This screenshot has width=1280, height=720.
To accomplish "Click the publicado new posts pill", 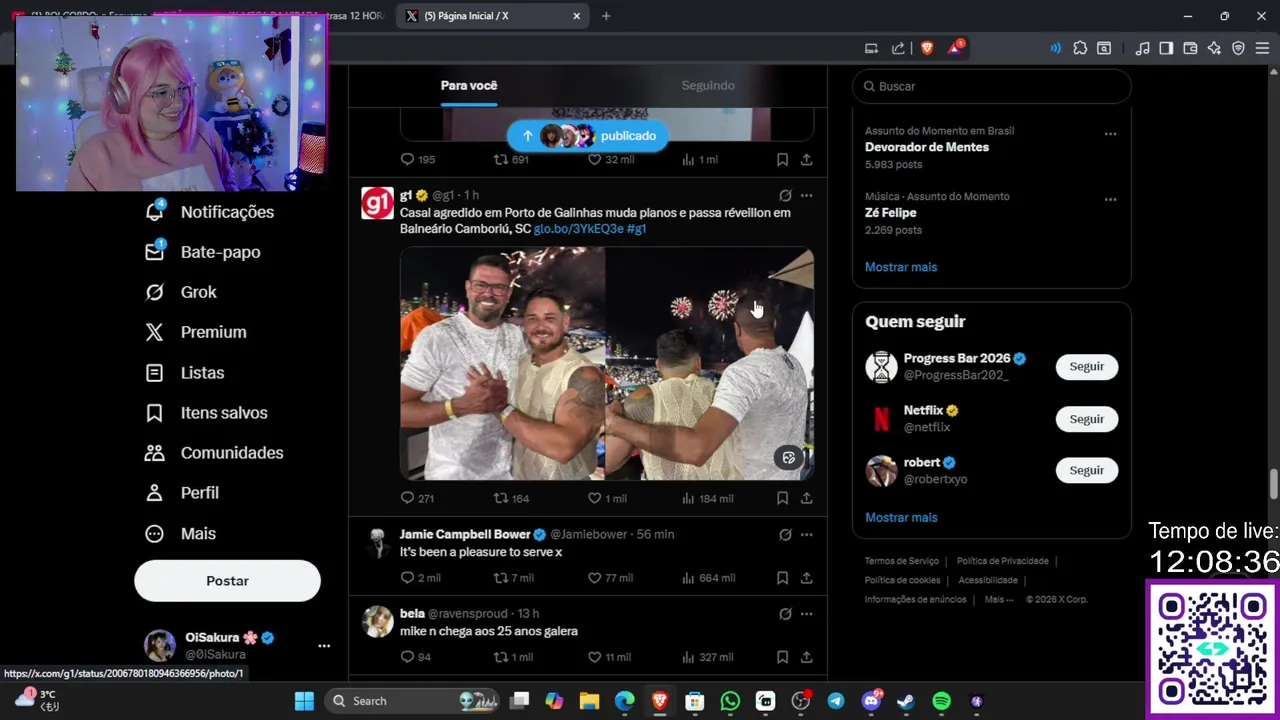I will pos(588,136).
